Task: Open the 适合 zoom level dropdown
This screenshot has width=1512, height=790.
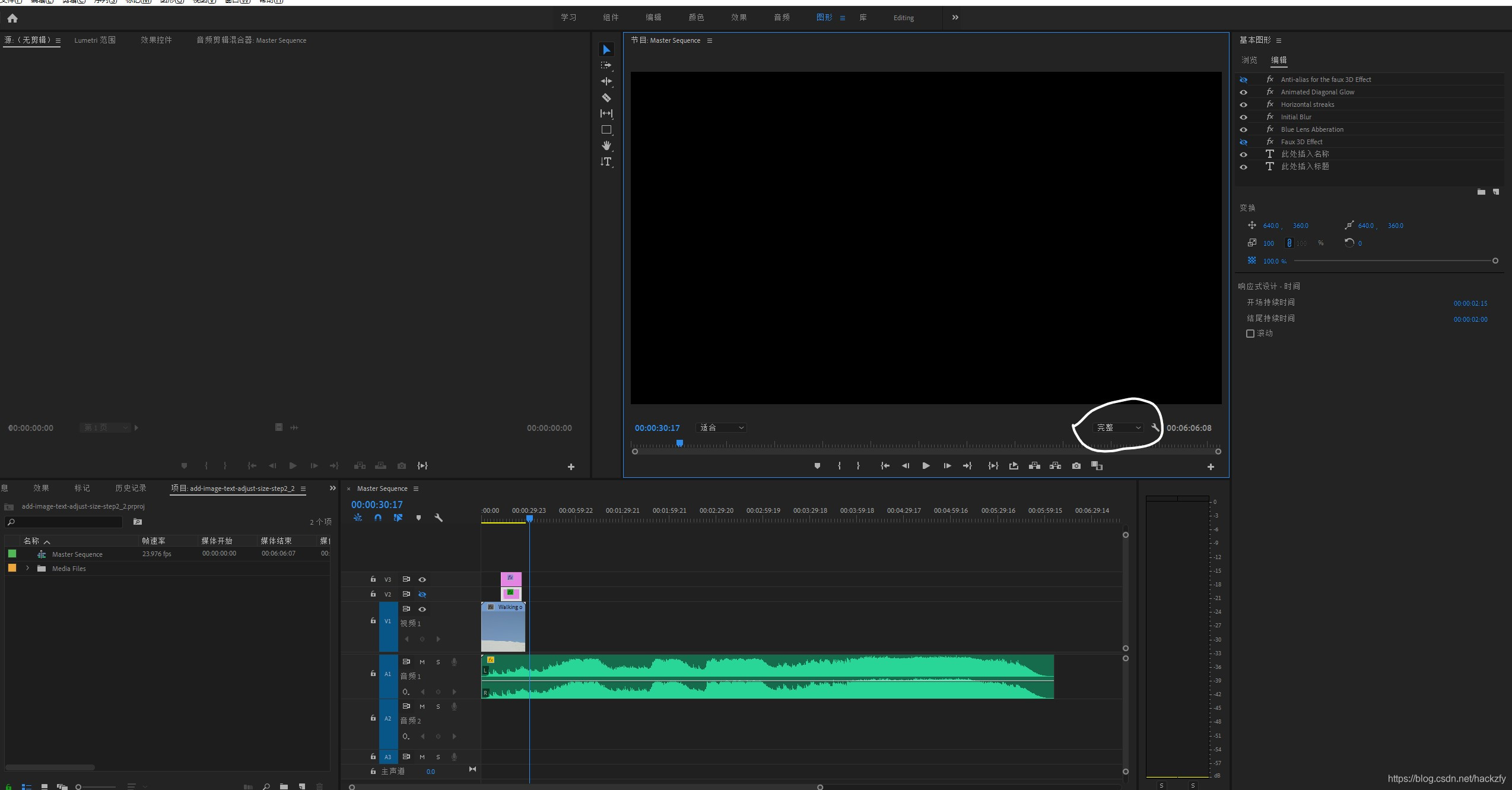Action: (x=722, y=427)
